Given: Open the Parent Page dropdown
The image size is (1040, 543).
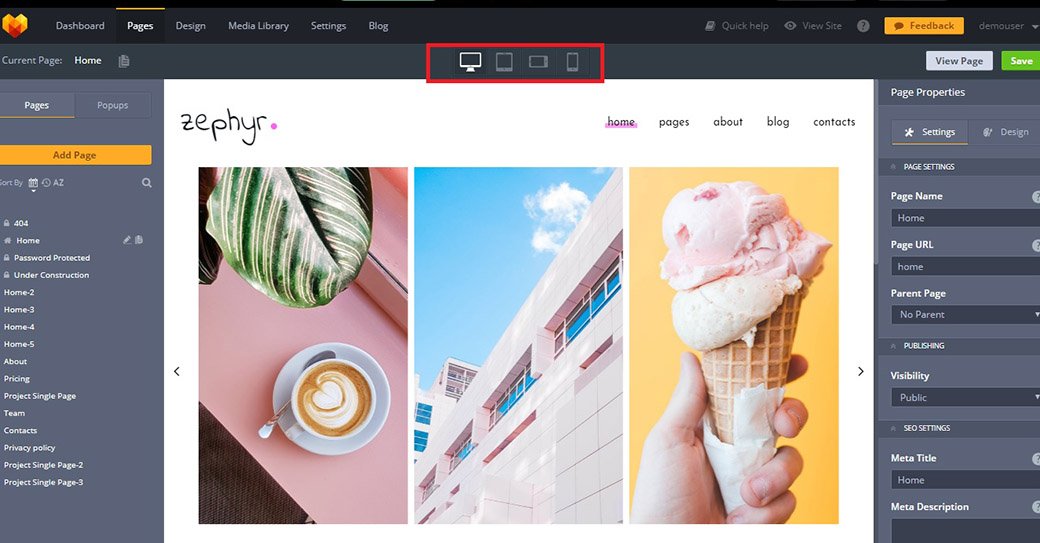Looking at the screenshot, I should pyautogui.click(x=966, y=315).
